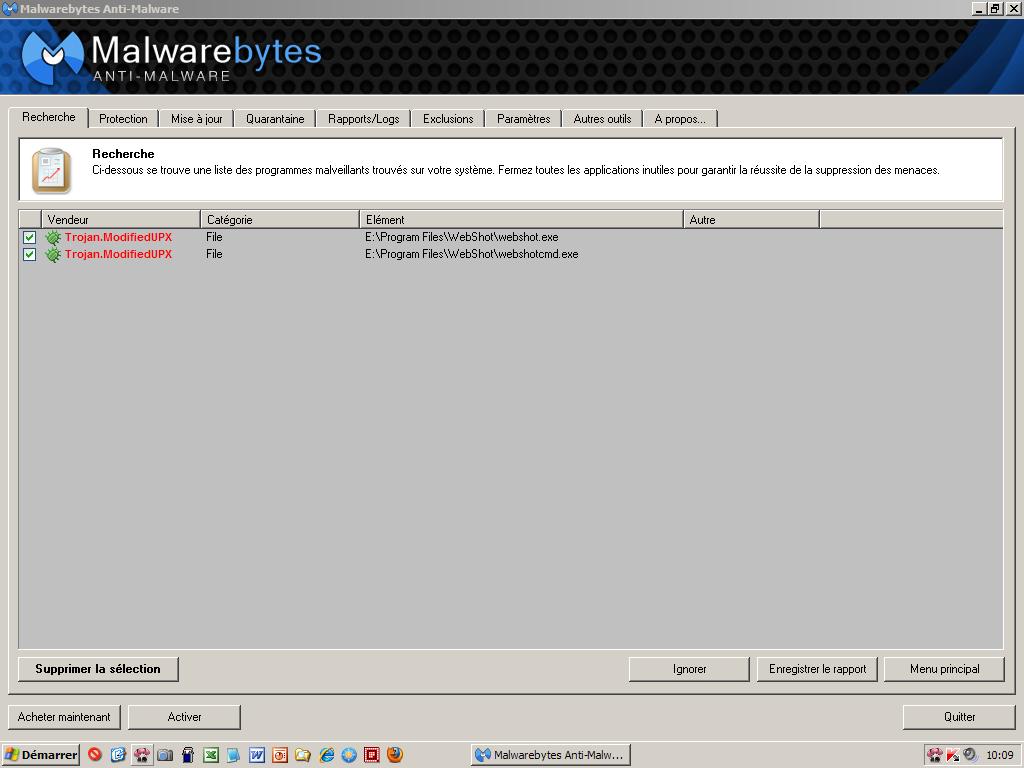
Task: Uncheck the box for webshot.exe
Action: click(29, 237)
